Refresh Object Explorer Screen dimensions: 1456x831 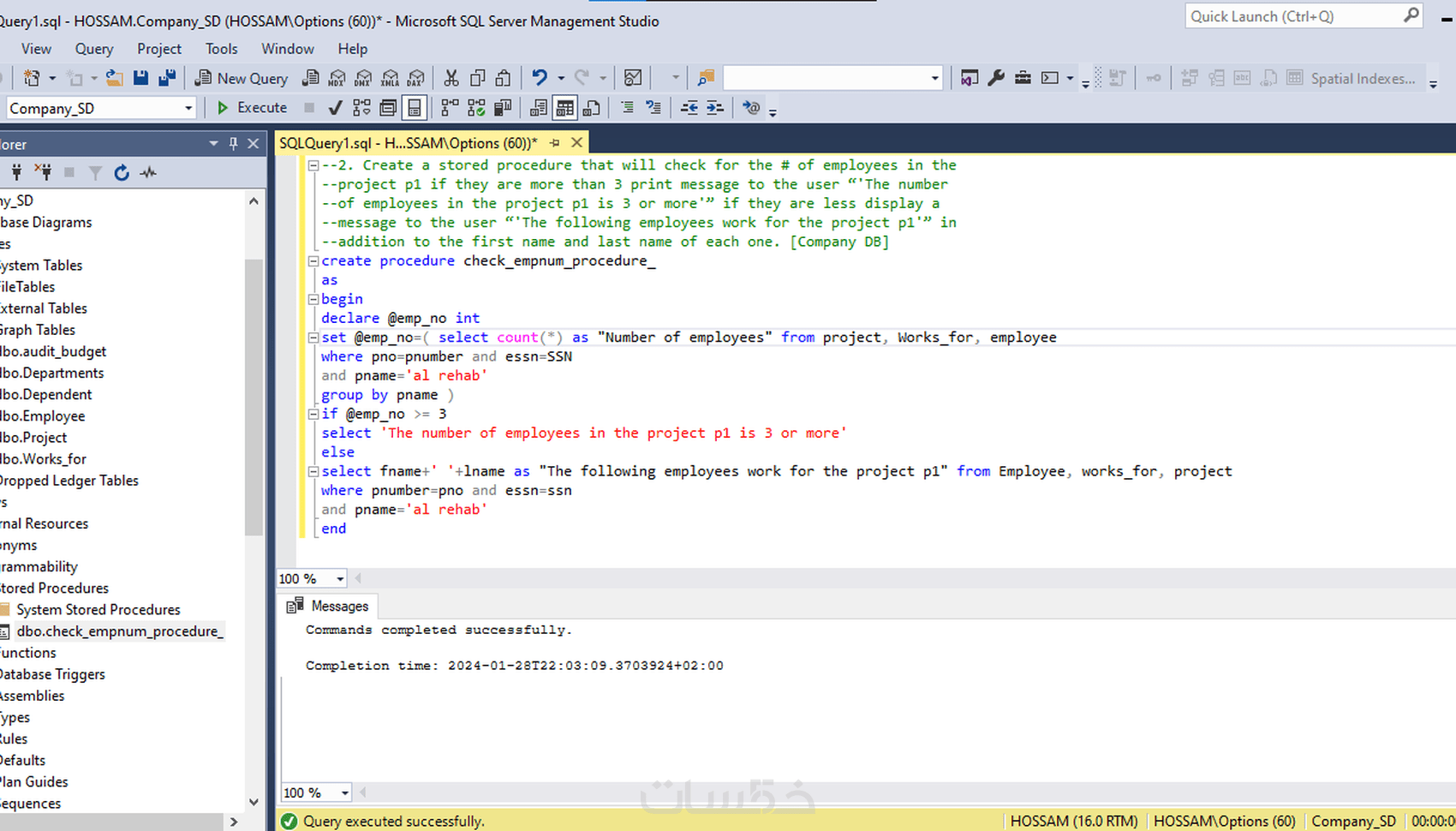point(122,173)
